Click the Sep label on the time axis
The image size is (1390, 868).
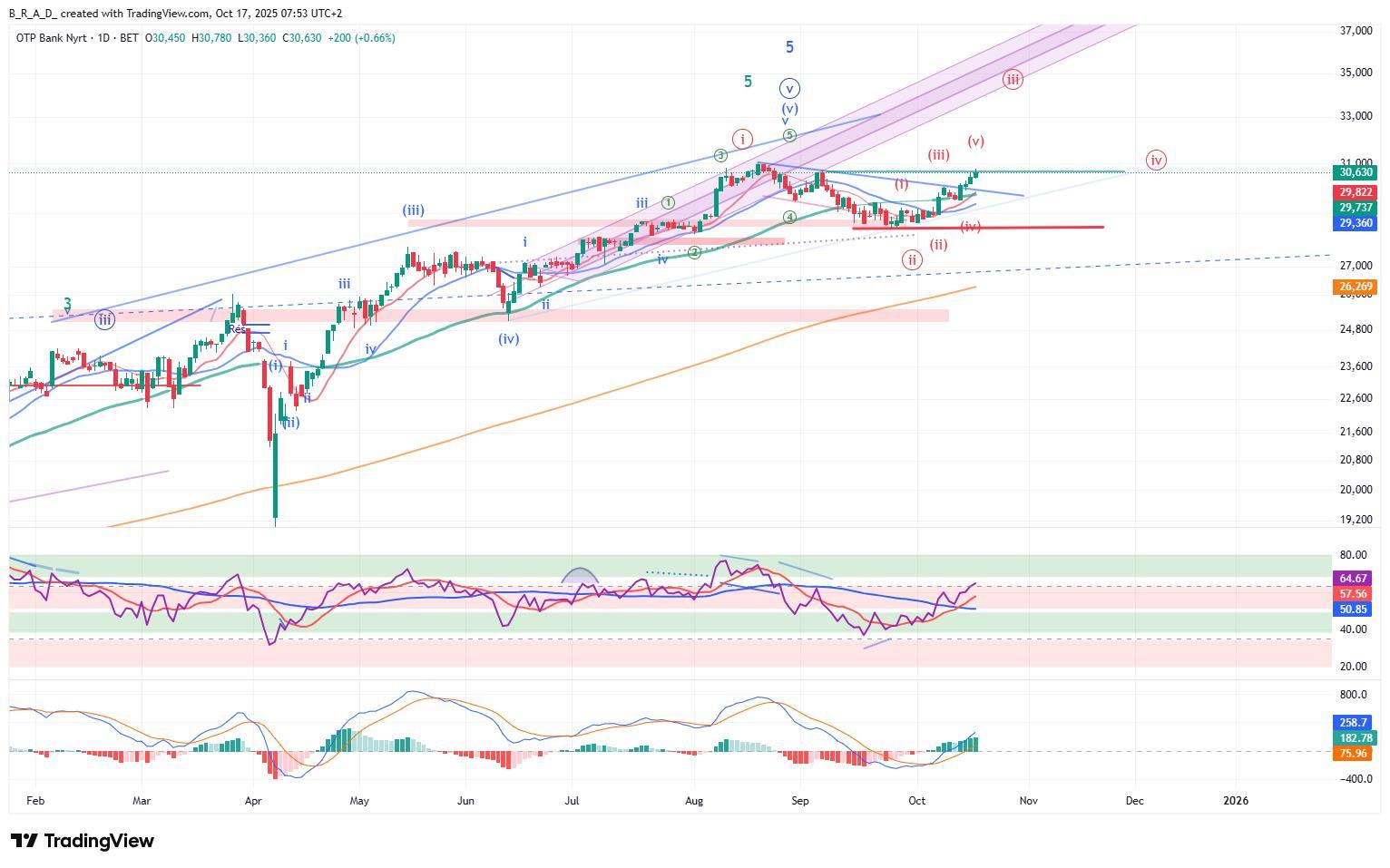click(x=799, y=801)
